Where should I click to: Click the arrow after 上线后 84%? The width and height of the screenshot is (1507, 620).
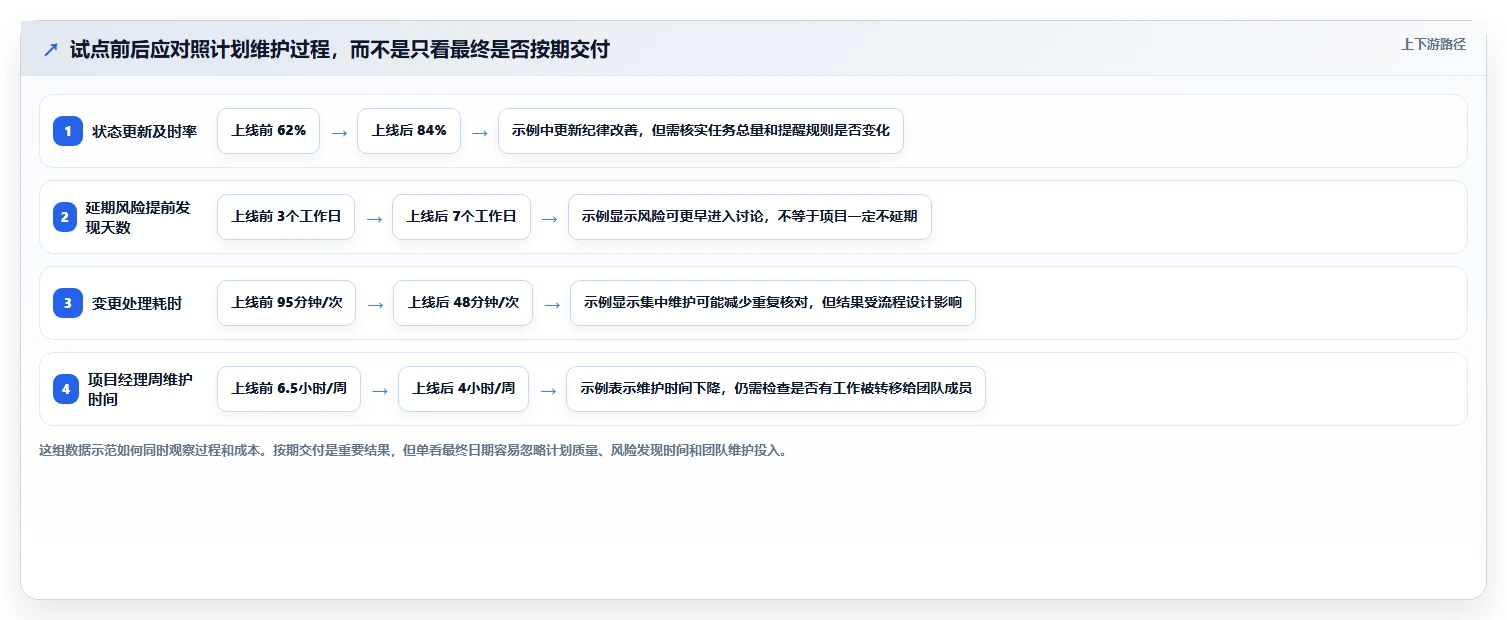[x=480, y=132]
